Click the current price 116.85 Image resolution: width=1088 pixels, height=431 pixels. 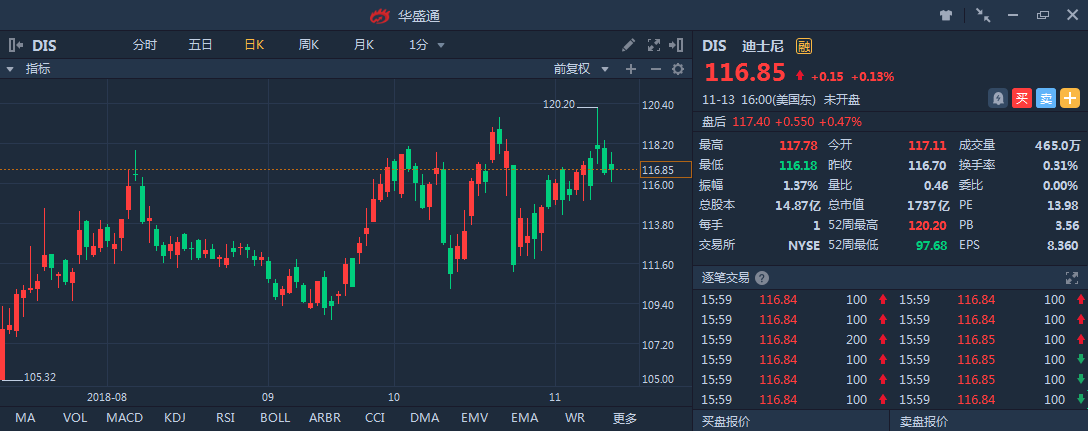tap(745, 72)
